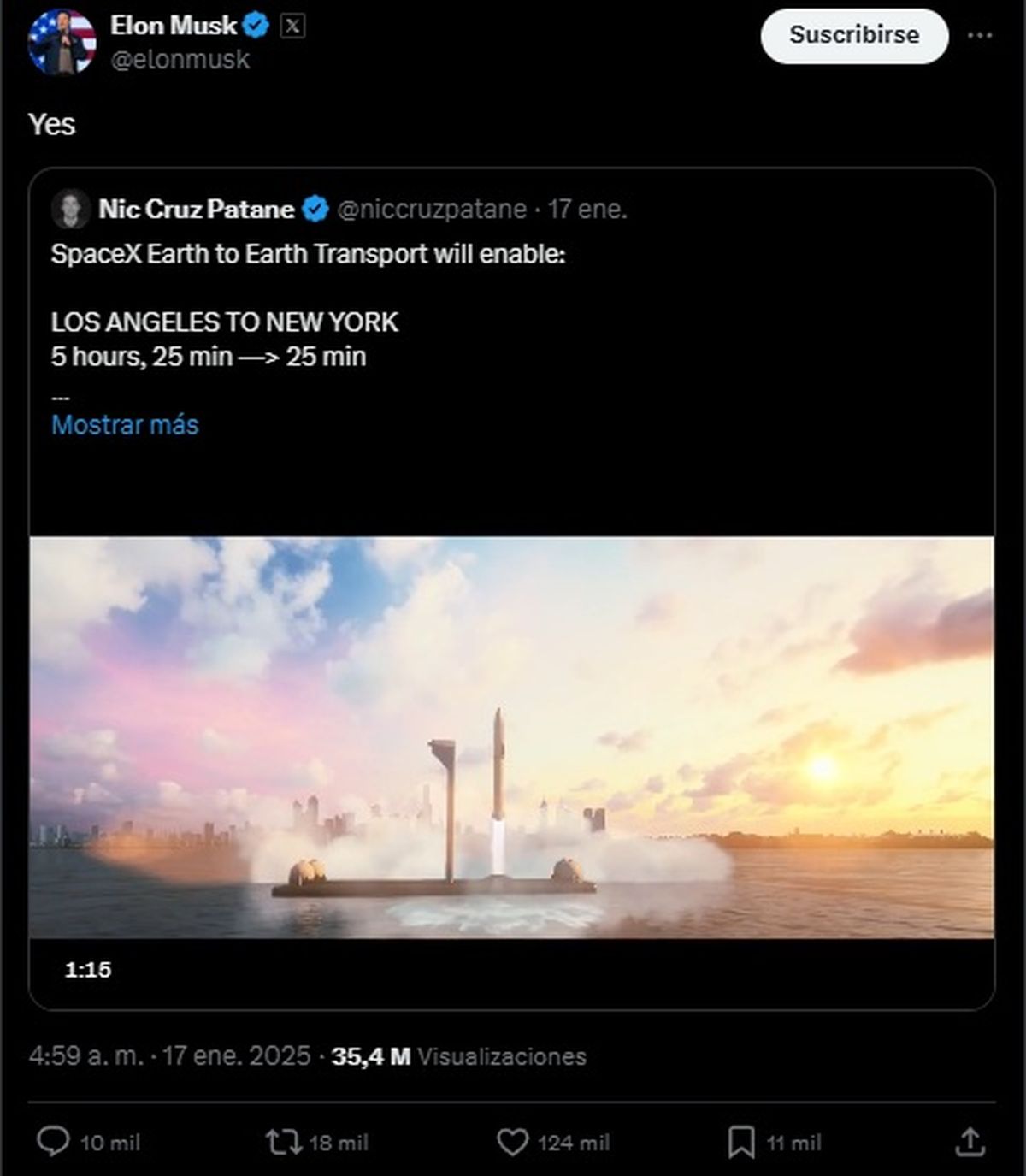Click Nic Cruz Patane's verified badge
Viewport: 1026px width, 1176px height.
[315, 209]
